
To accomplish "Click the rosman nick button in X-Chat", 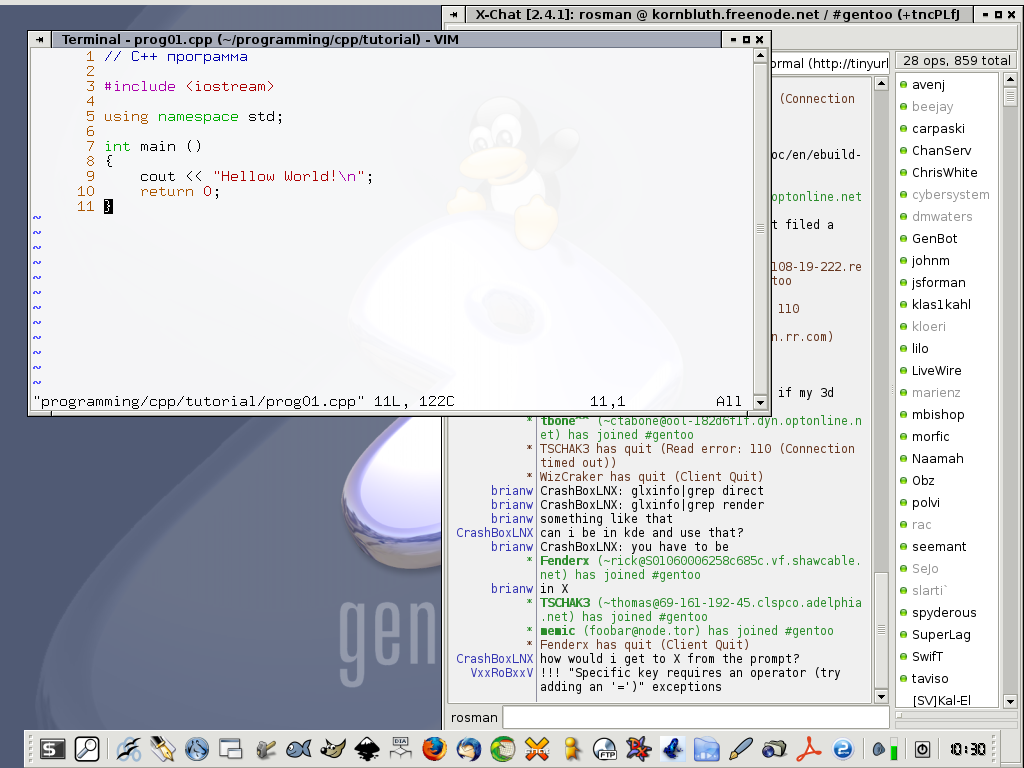I will tap(474, 718).
